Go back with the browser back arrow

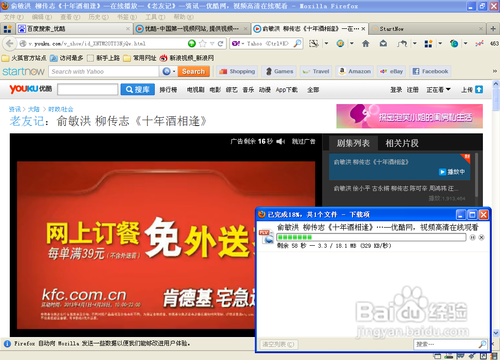(x=10, y=43)
